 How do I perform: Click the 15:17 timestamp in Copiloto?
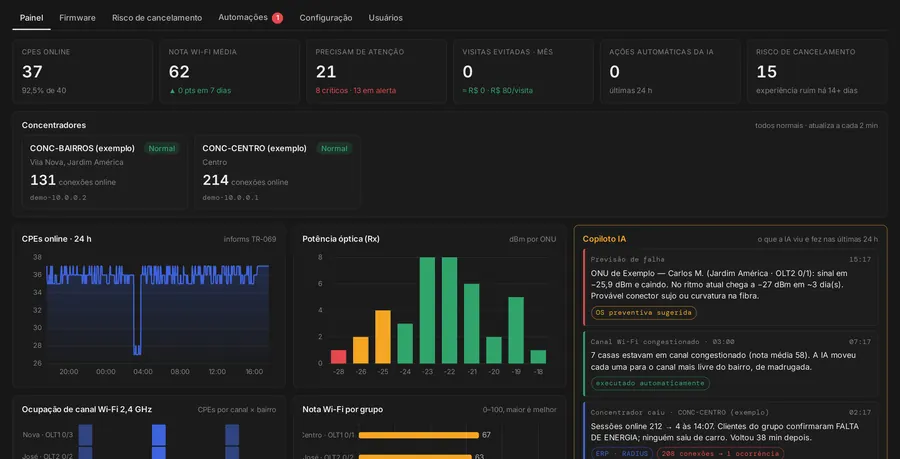860,259
